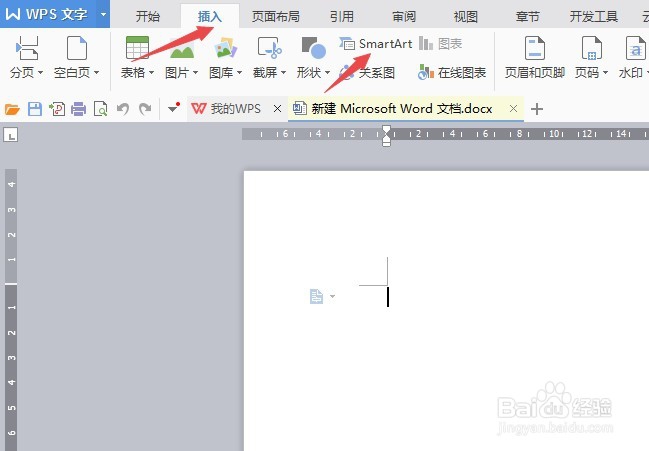Click the vertical ruler

pyautogui.click(x=11, y=309)
